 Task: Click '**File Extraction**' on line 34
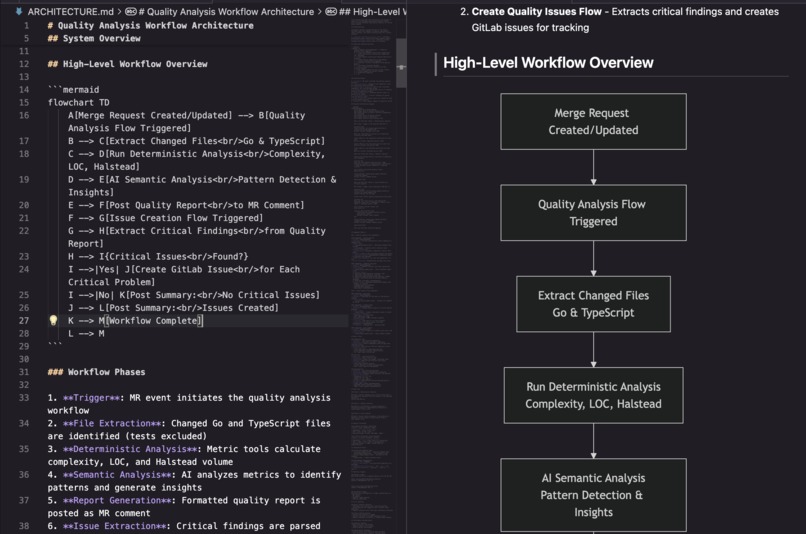[x=112, y=423]
